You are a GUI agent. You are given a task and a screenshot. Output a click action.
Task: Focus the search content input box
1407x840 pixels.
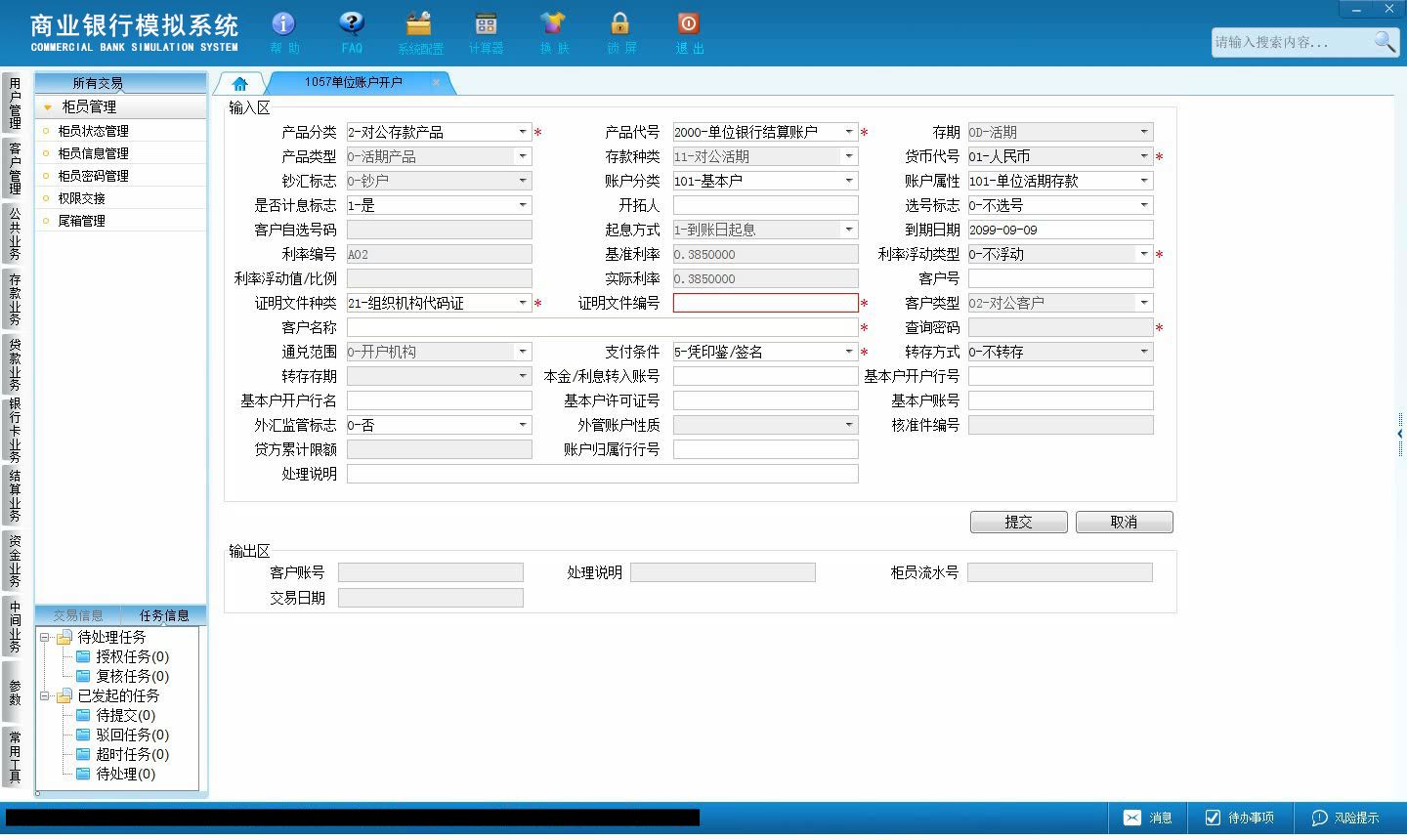point(1292,42)
